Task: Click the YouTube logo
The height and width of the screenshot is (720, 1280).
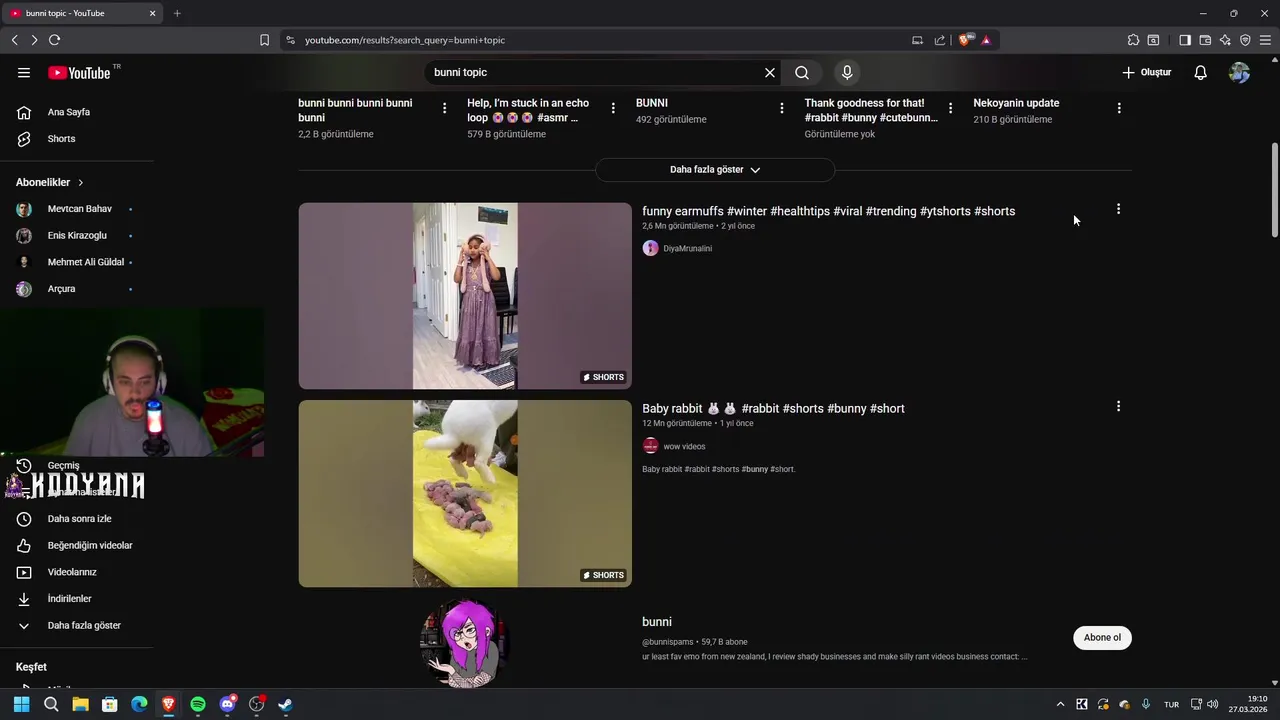Action: 79,72
